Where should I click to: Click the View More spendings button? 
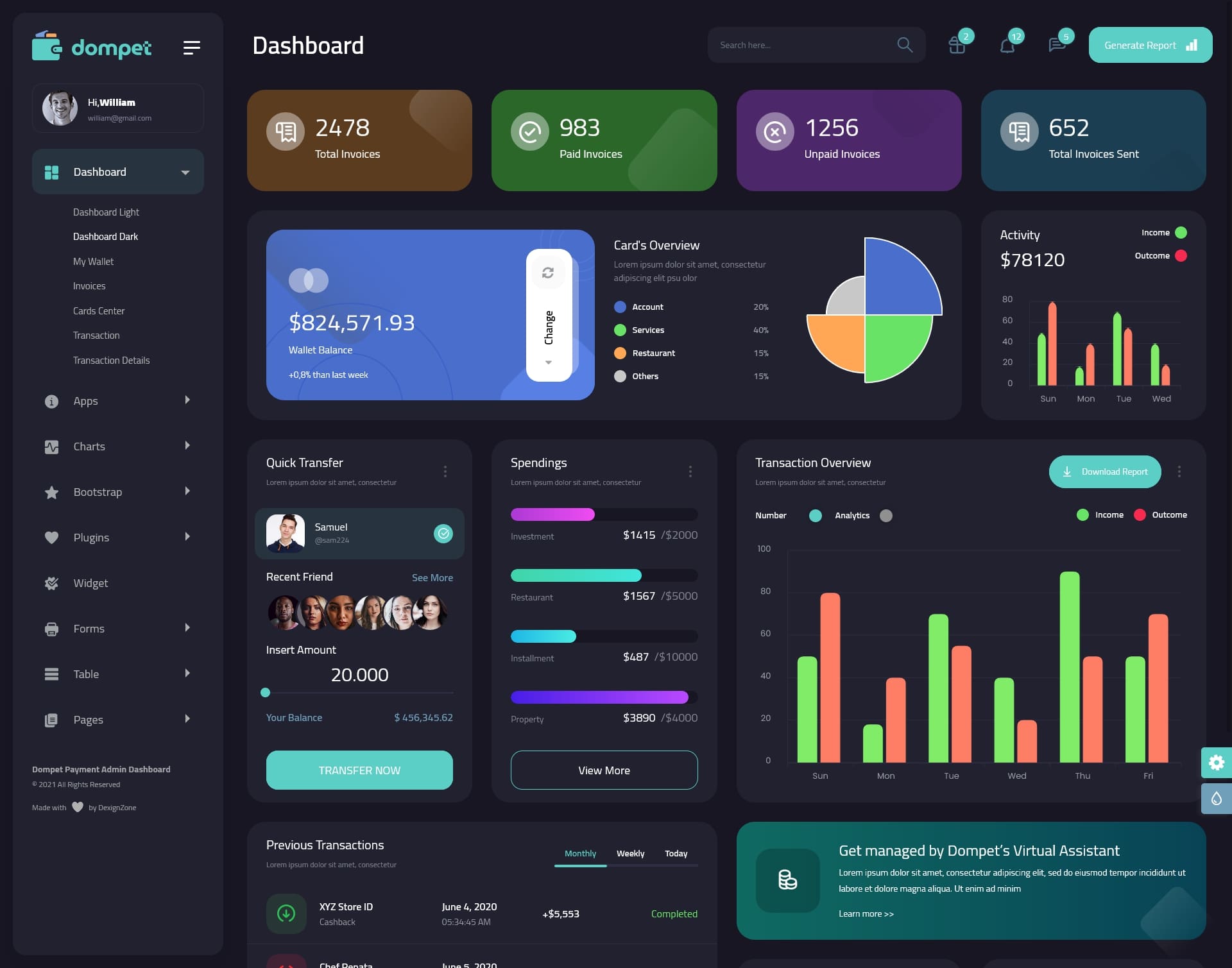coord(604,769)
